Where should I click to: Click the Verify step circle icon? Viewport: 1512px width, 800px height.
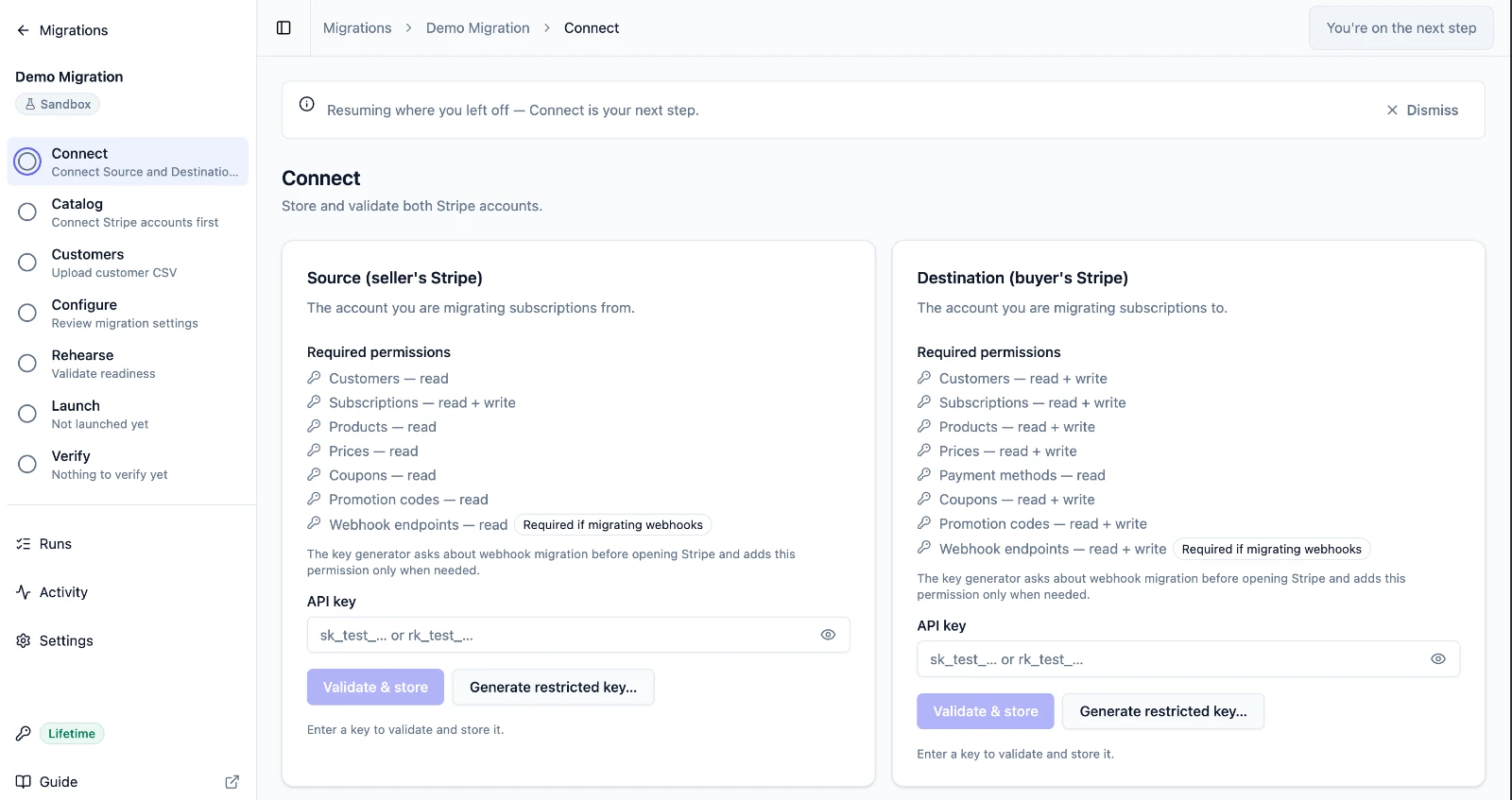pyautogui.click(x=27, y=464)
